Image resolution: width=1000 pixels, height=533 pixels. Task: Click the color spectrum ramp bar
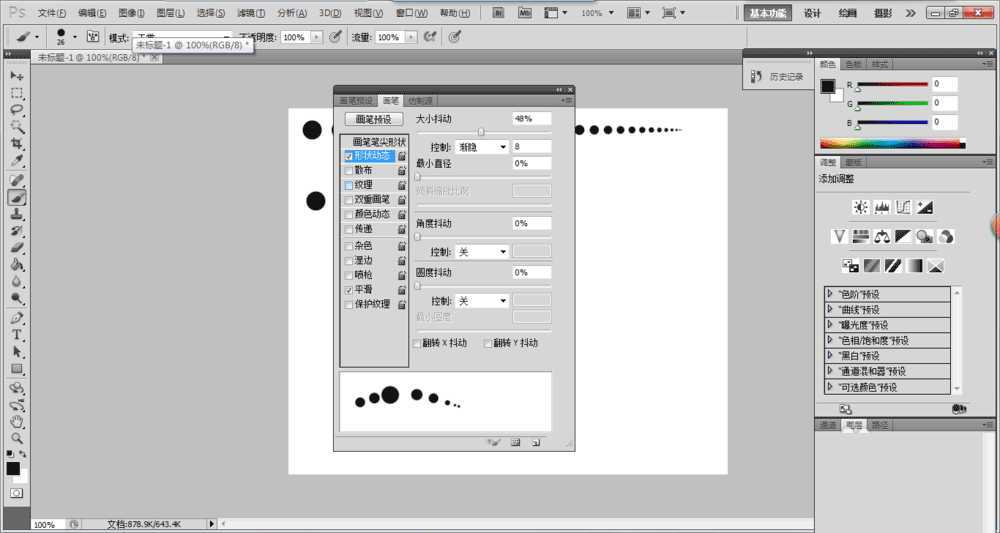(892, 144)
